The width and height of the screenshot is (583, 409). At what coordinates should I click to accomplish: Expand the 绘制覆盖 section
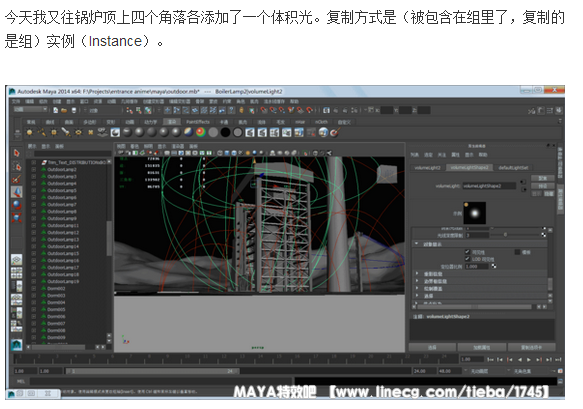417,288
